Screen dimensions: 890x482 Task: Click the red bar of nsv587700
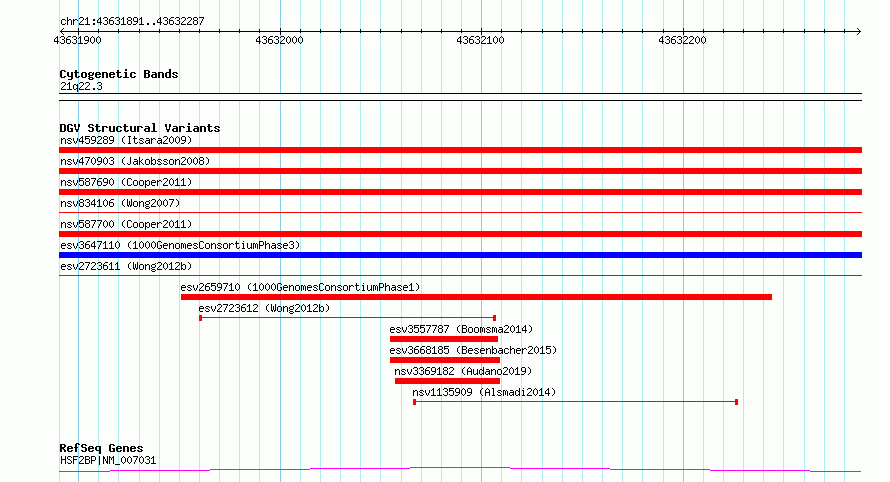460,234
